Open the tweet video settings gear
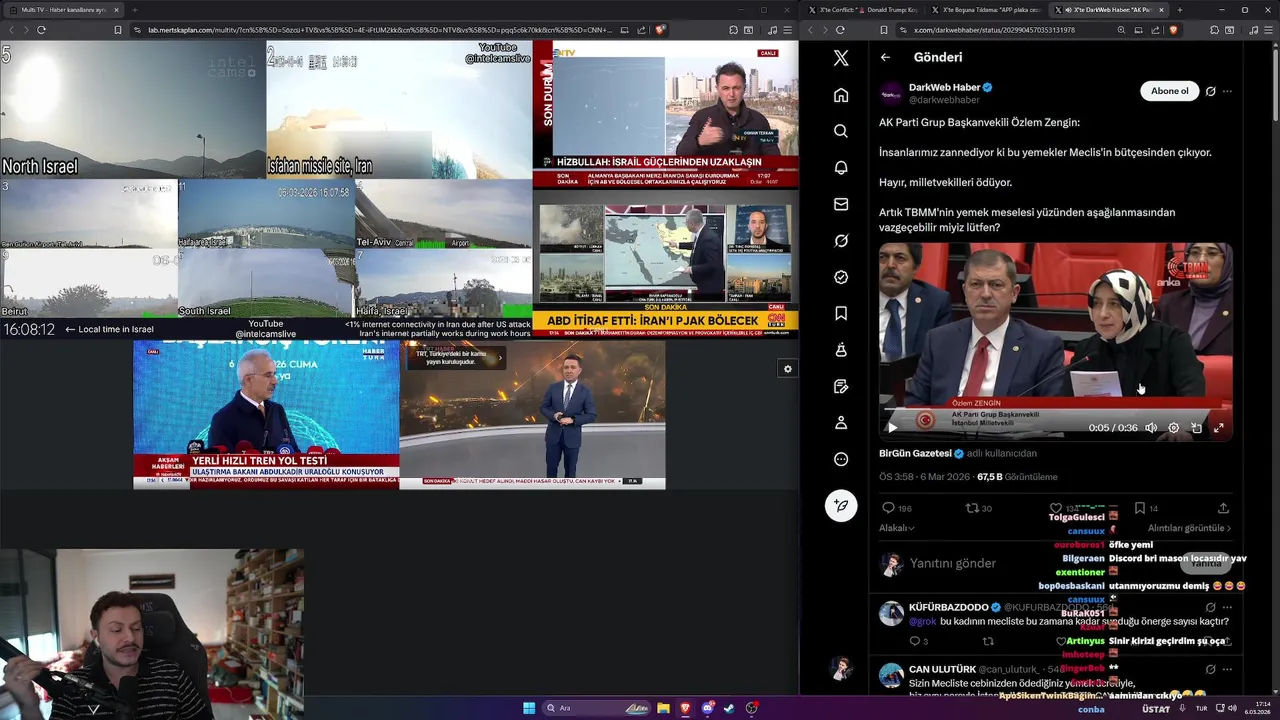The height and width of the screenshot is (720, 1280). (1174, 428)
